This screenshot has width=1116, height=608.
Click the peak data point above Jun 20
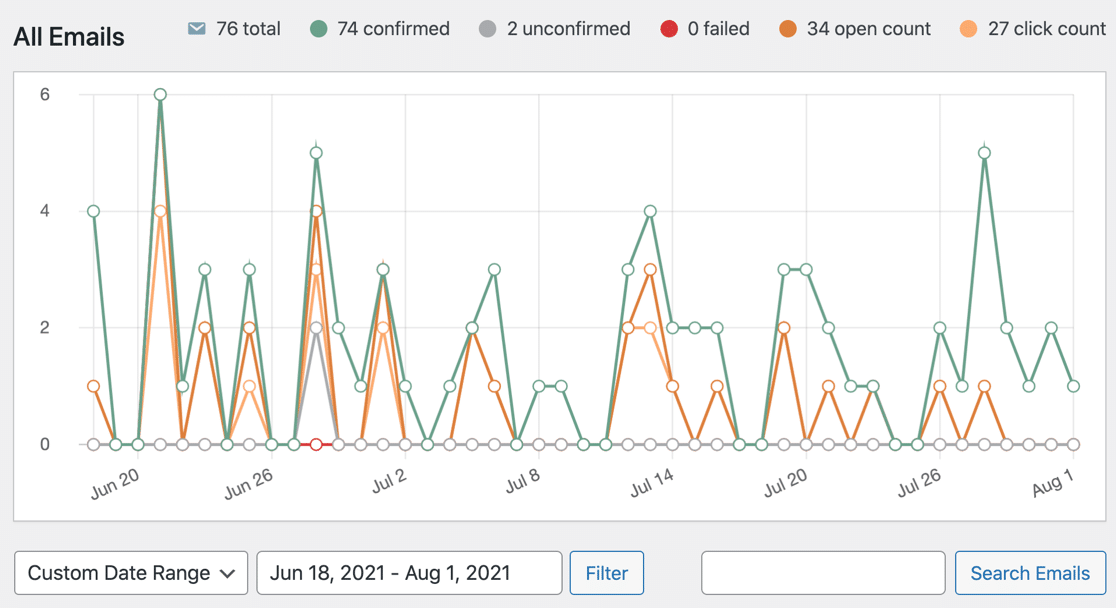[x=159, y=94]
